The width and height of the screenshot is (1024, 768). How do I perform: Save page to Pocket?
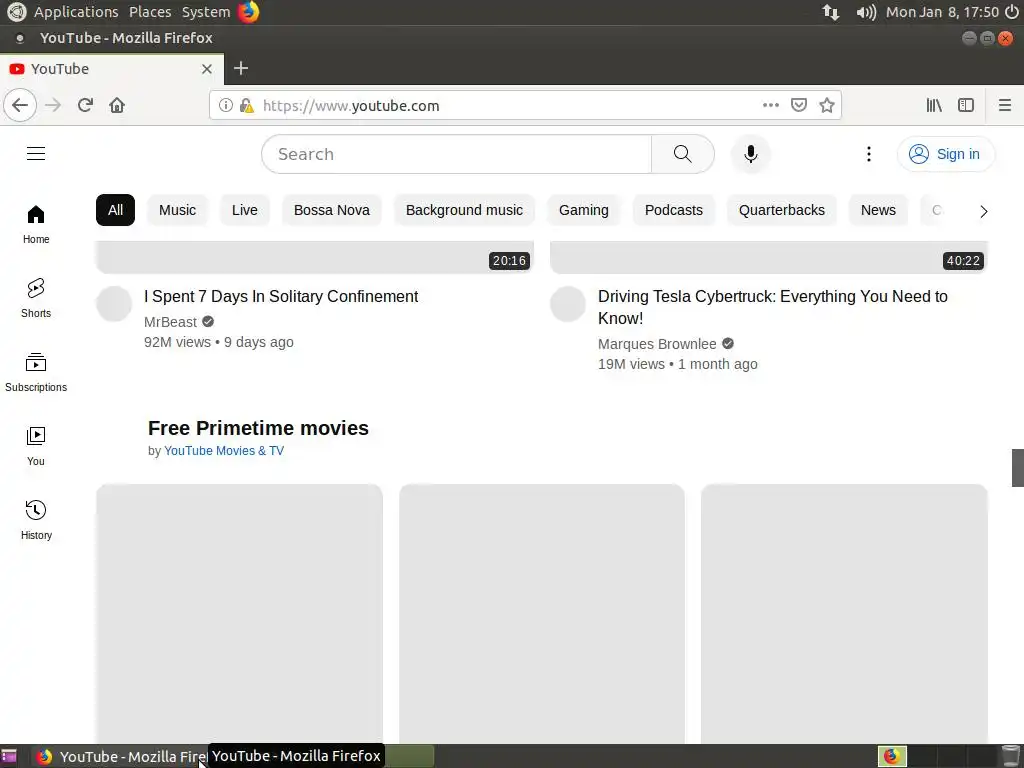pos(799,105)
